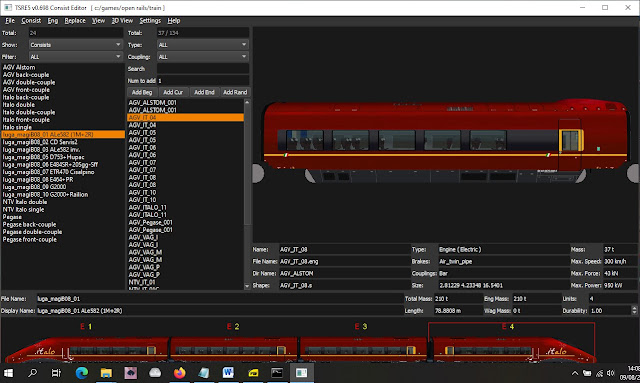
Task: Click the Add Rand button
Action: click(x=235, y=92)
